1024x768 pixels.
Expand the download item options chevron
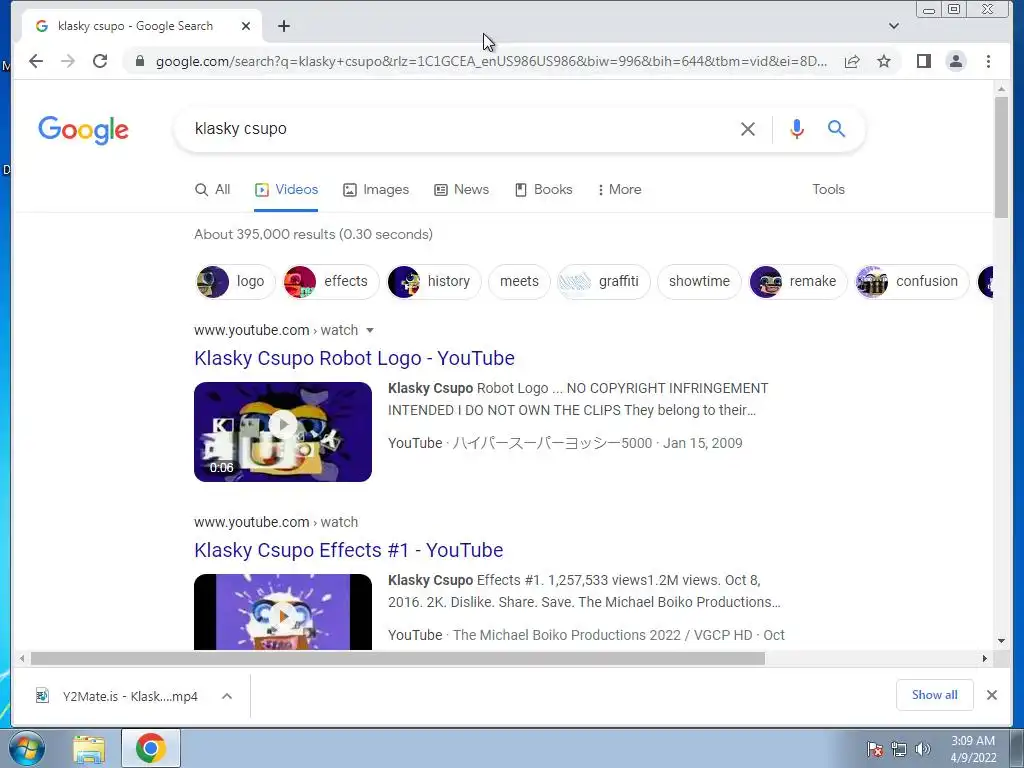pyautogui.click(x=227, y=696)
